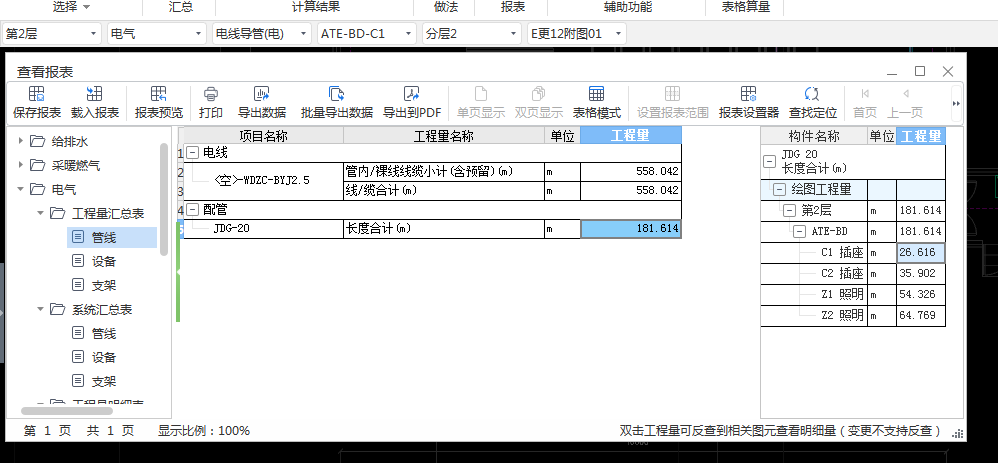Collapse the 配管 group in table
Image resolution: width=998 pixels, height=463 pixels.
tap(193, 210)
